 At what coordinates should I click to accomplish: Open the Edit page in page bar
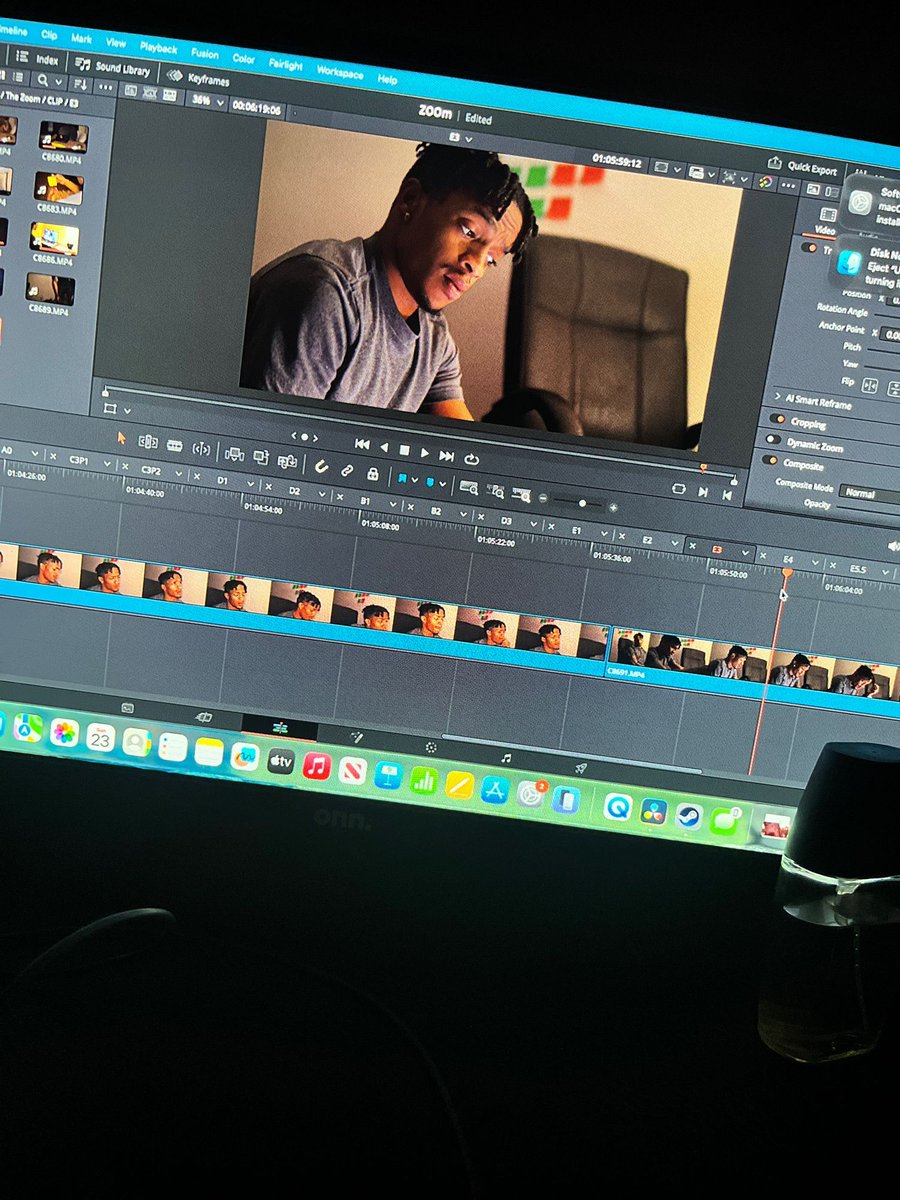[x=279, y=729]
